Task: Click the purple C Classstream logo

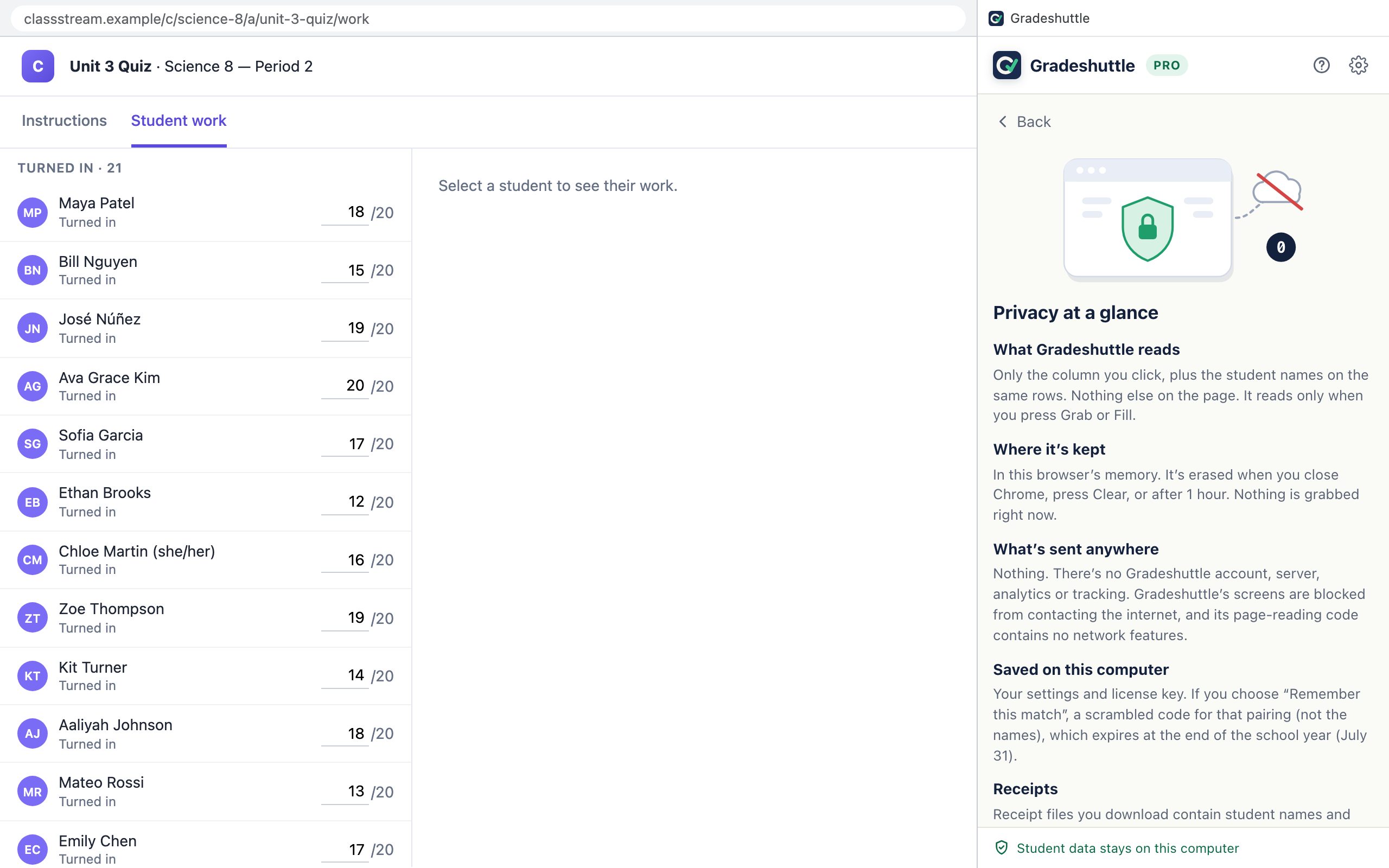Action: pos(38,67)
